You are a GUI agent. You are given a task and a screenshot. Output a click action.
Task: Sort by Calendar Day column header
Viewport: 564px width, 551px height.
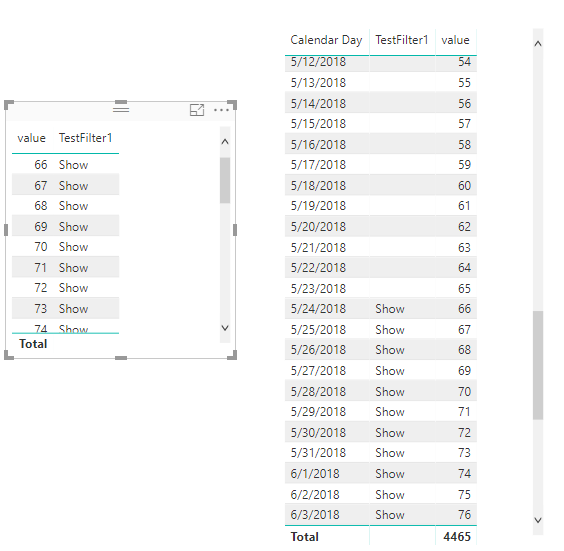click(x=326, y=40)
